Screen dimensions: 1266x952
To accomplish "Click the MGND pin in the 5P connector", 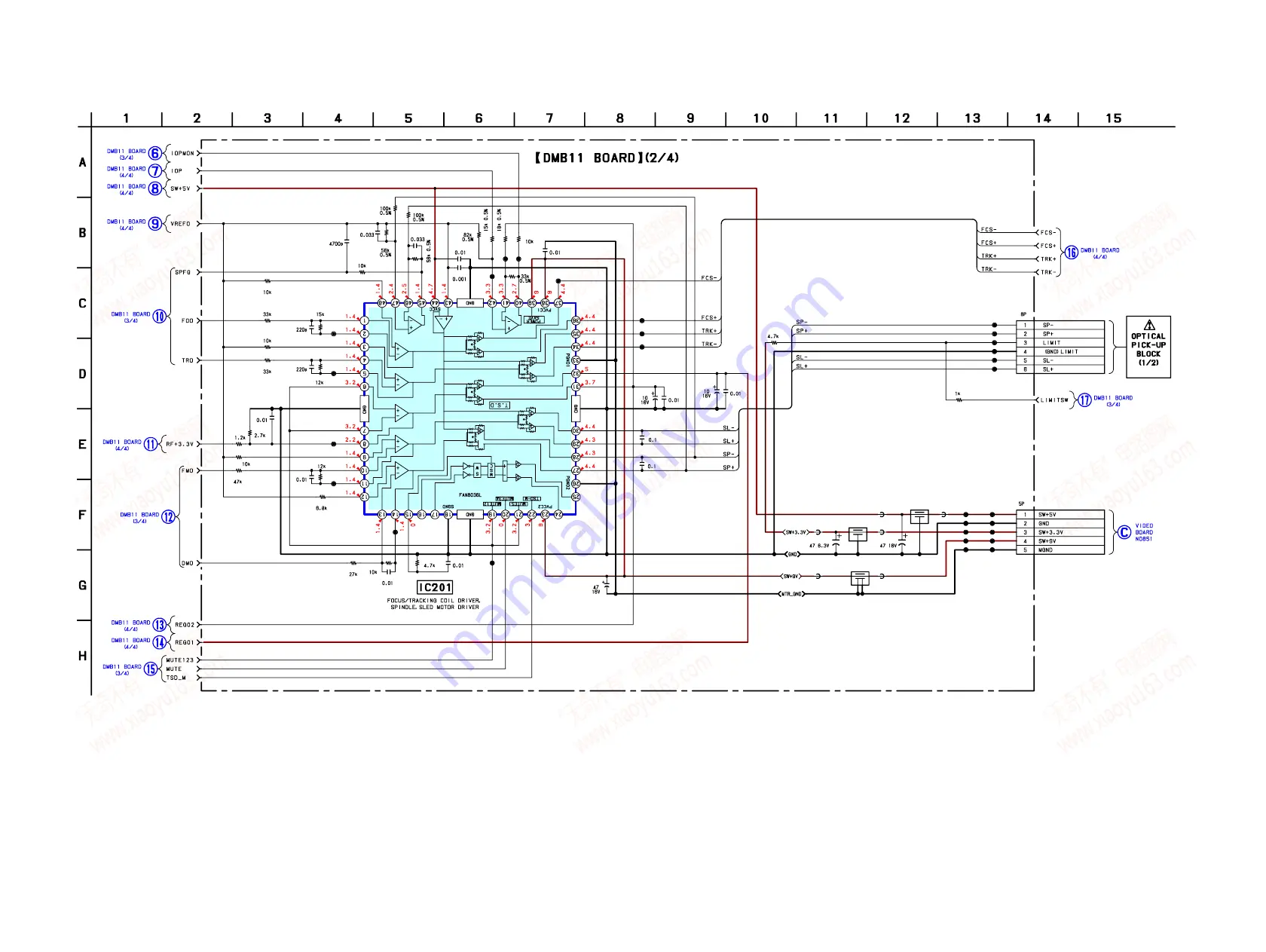I will 1061,550.
